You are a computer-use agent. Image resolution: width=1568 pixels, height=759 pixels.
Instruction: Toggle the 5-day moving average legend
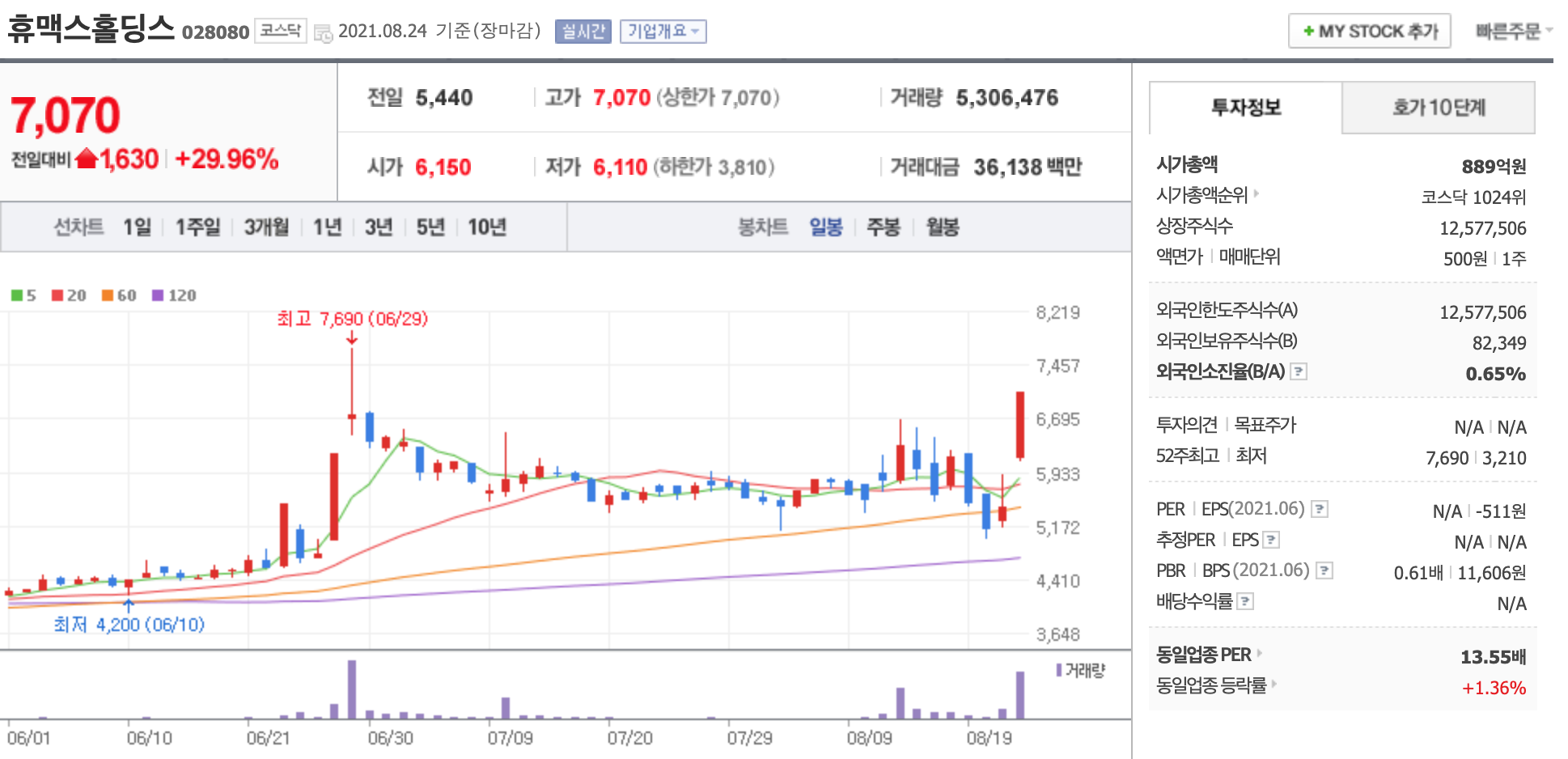click(23, 295)
